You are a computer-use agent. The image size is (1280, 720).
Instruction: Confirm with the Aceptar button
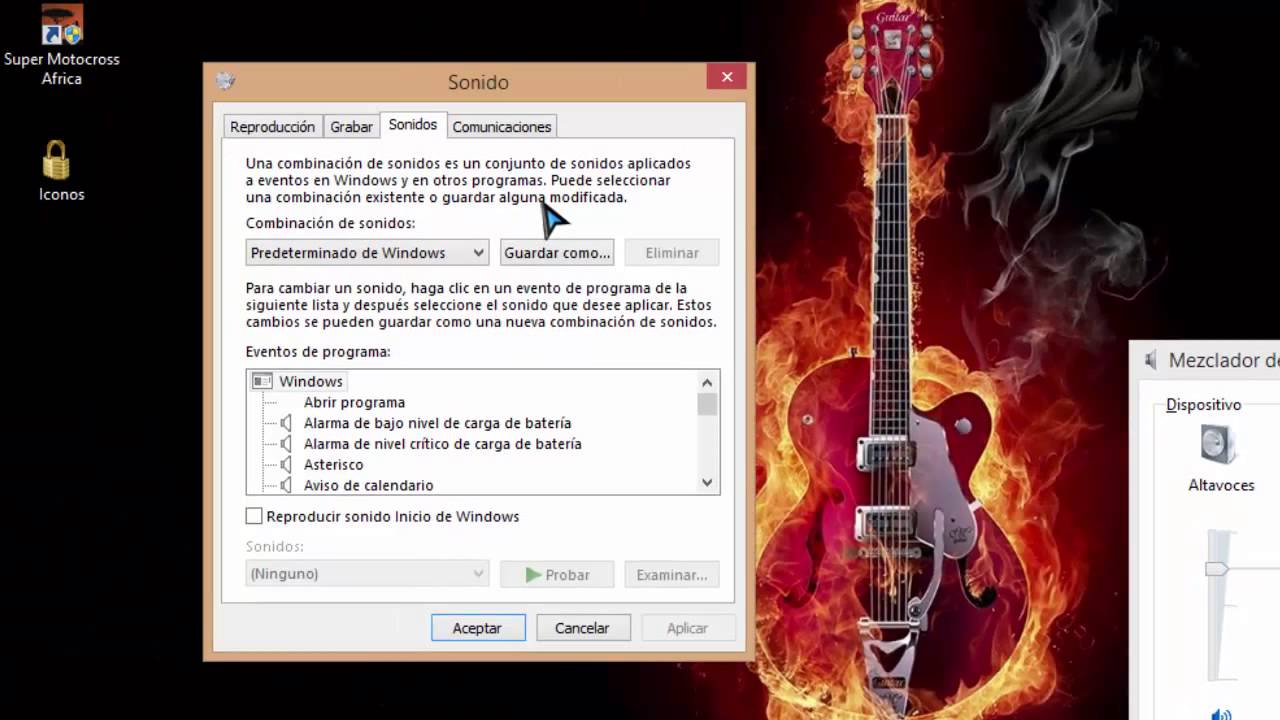point(478,628)
